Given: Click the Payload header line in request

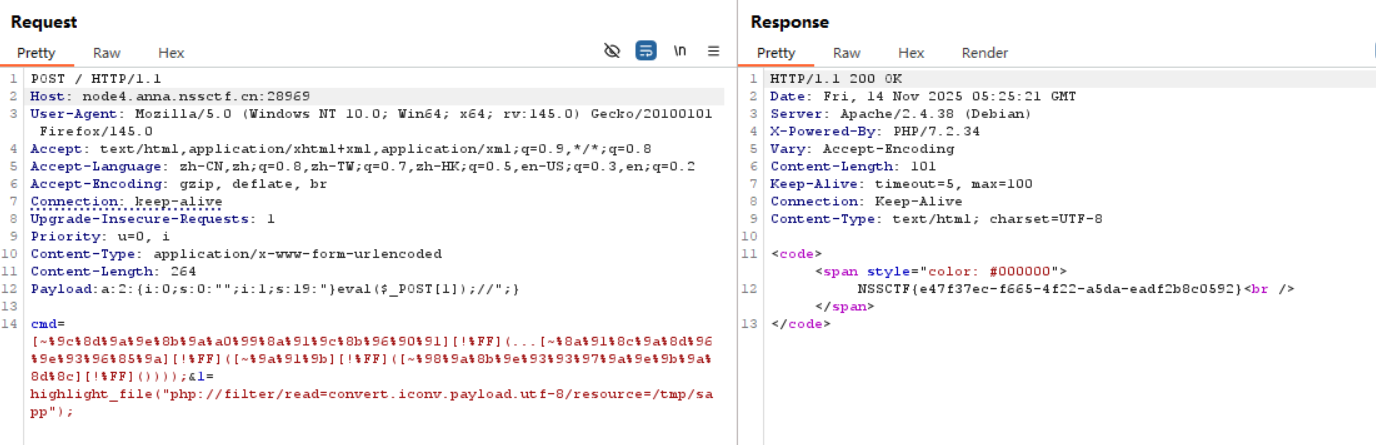Looking at the screenshot, I should tap(274, 289).
